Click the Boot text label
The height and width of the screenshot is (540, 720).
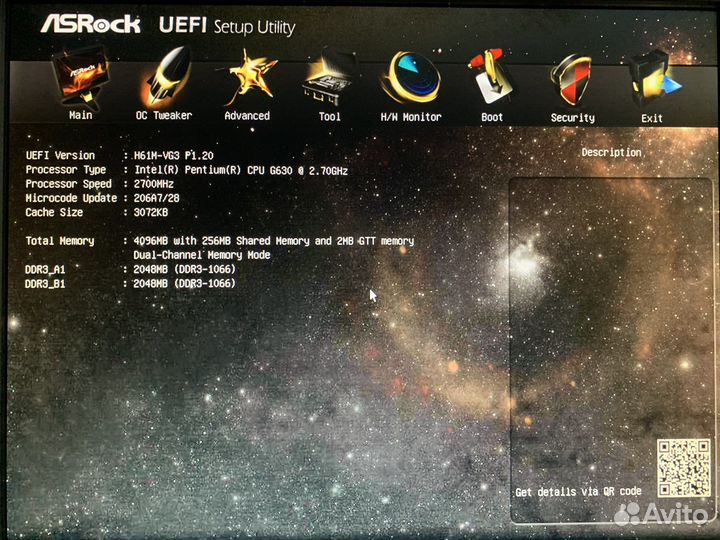(491, 117)
